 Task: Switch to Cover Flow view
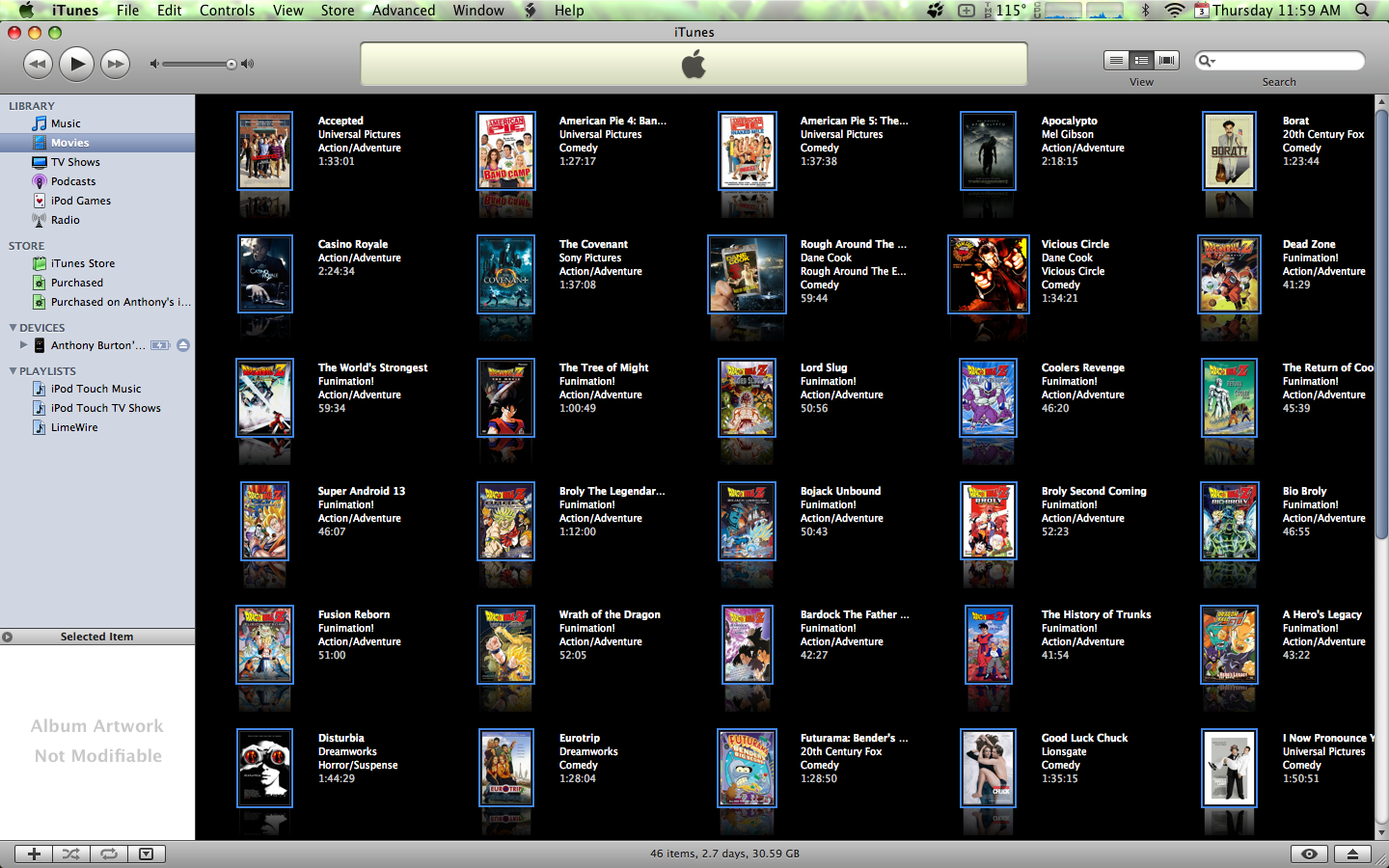pos(1167,61)
